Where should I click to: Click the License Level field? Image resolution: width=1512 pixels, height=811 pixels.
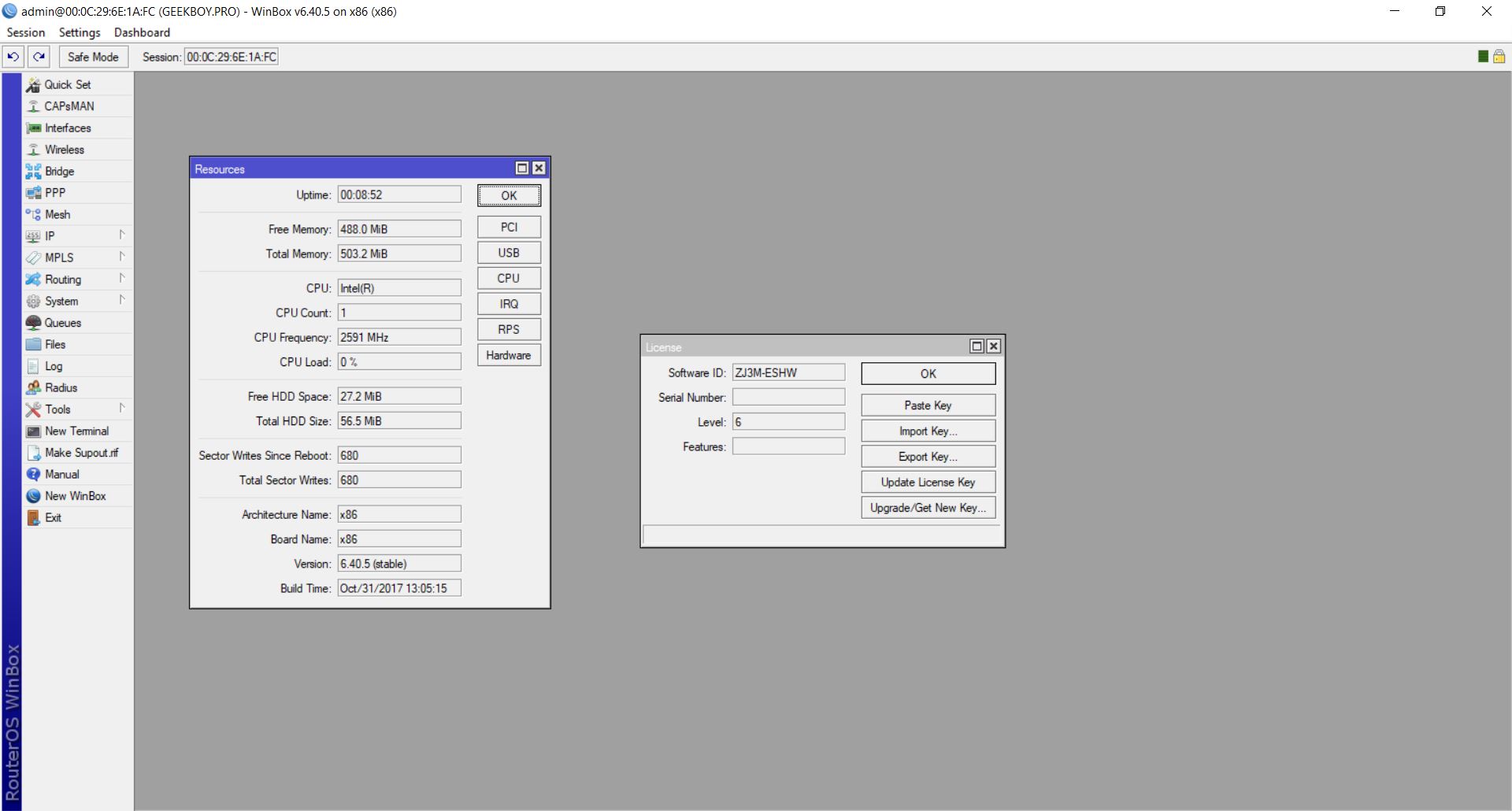(x=788, y=422)
